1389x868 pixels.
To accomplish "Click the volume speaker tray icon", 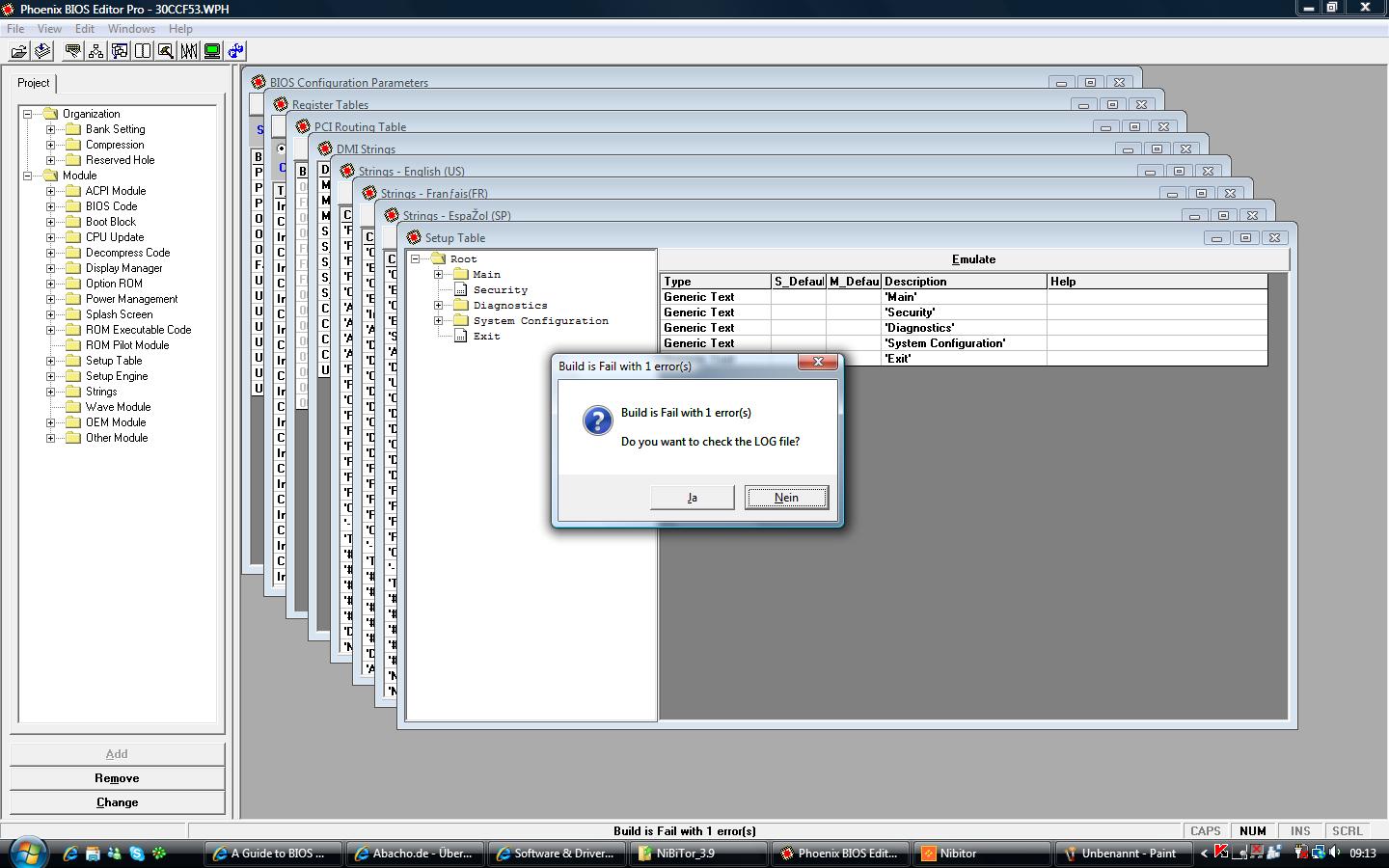I will [1335, 853].
